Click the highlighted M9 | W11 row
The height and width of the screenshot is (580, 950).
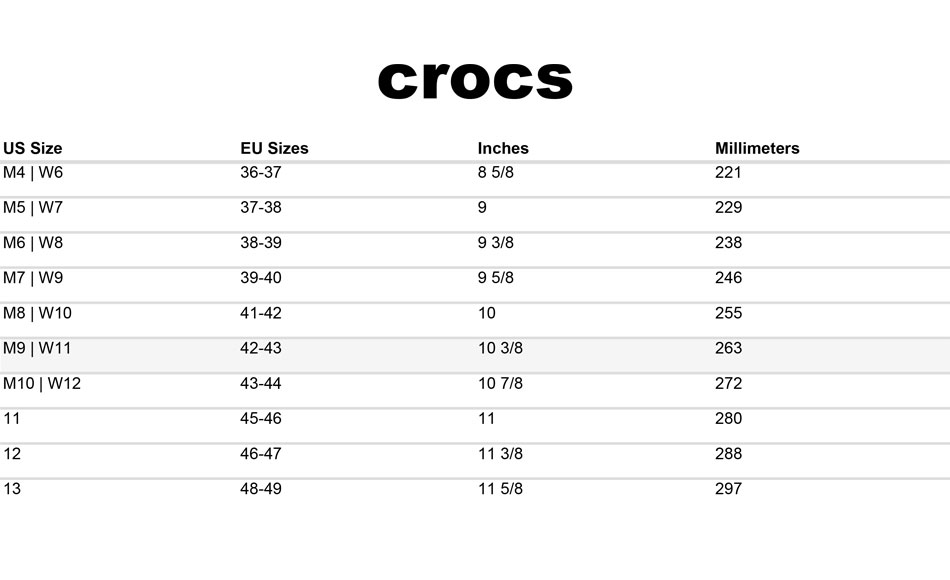475,355
